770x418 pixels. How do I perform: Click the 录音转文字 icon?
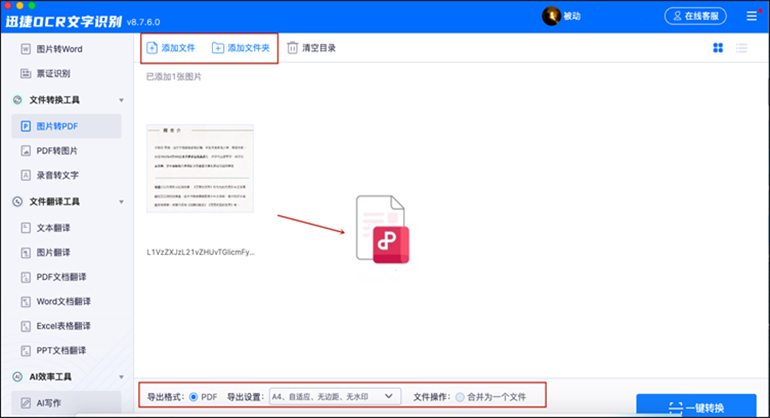point(26,175)
